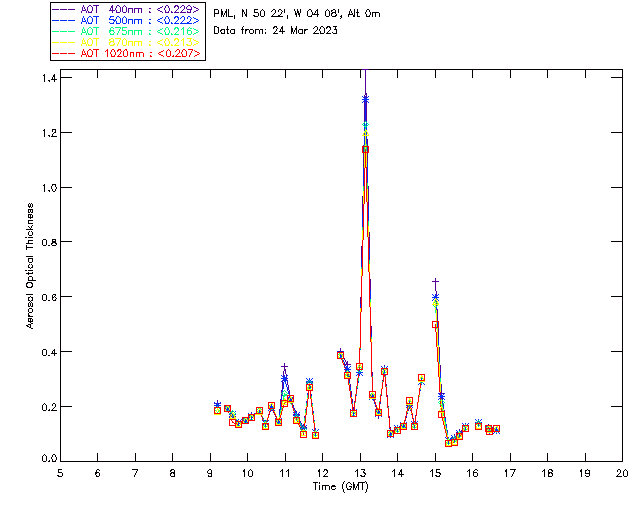Click the 1.2 y-axis tick label

click(x=49, y=133)
